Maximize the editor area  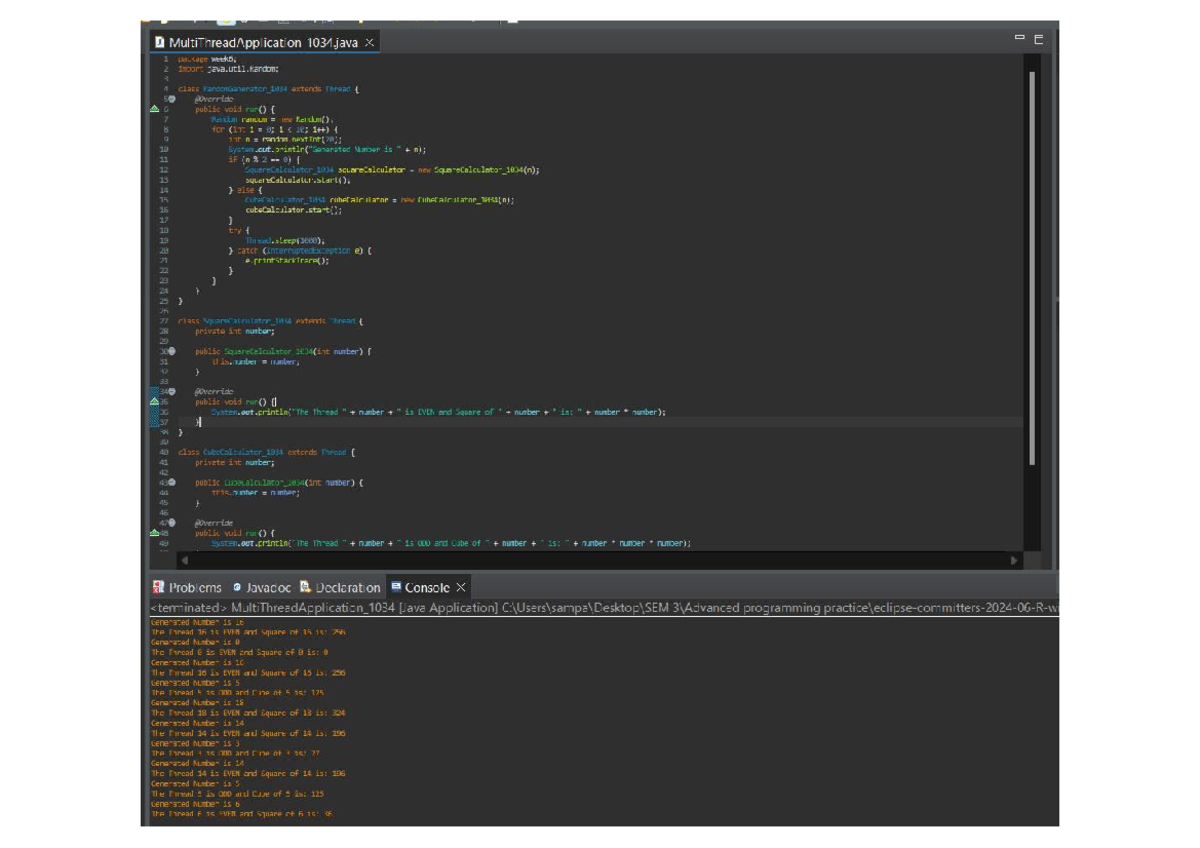1039,39
